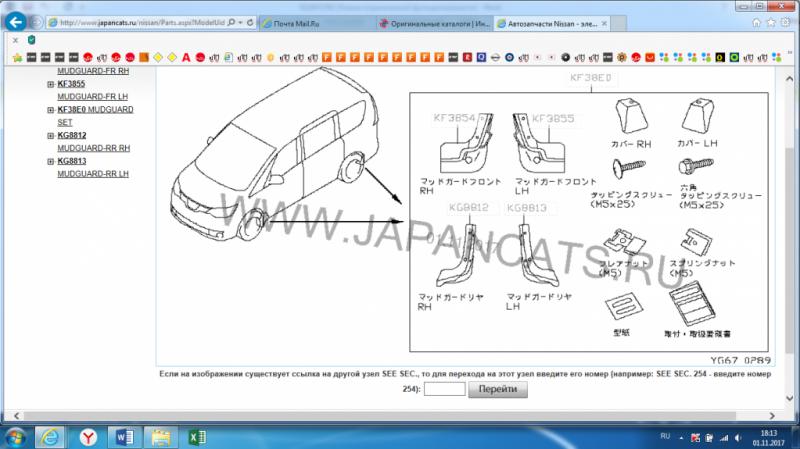Open the green O bookmark icon
800x449 pixels.
click(734, 58)
